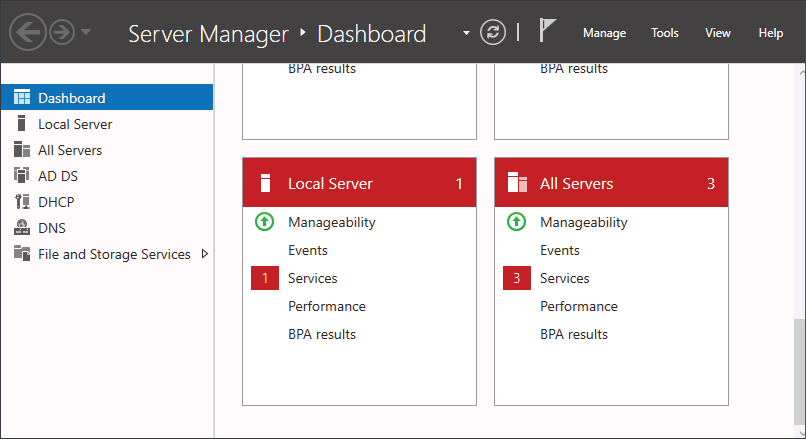Click the Dashboard grid icon in sidebar
The image size is (806, 439).
22,97
